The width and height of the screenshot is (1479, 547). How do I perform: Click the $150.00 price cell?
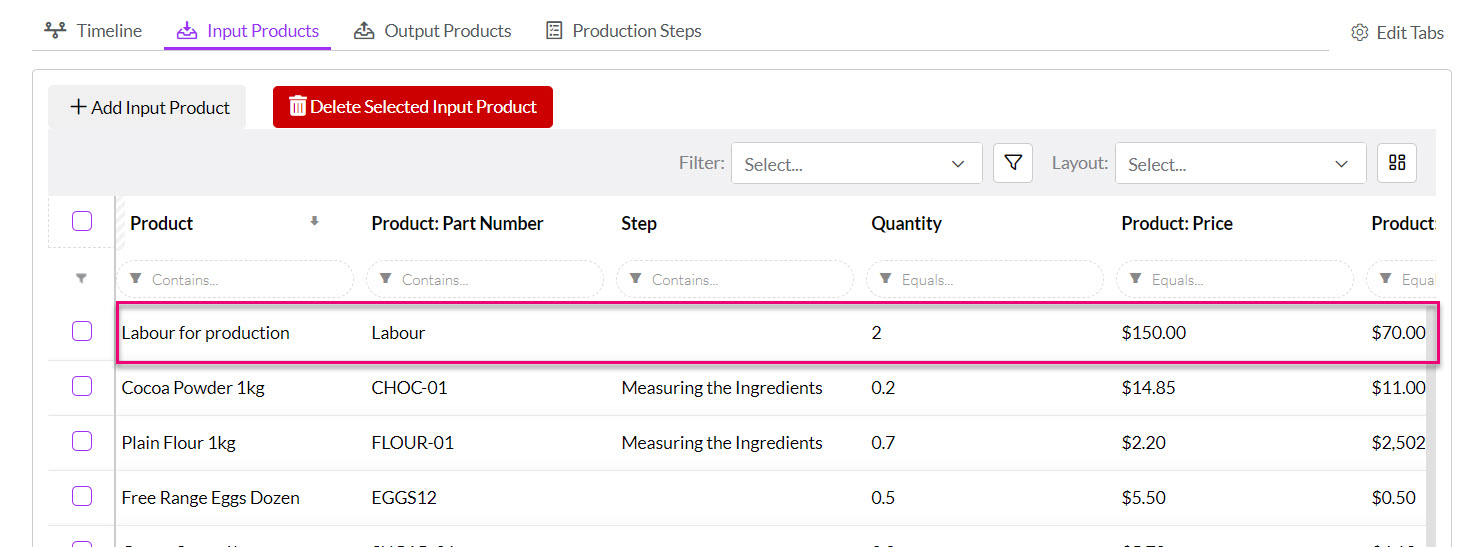pos(1154,333)
